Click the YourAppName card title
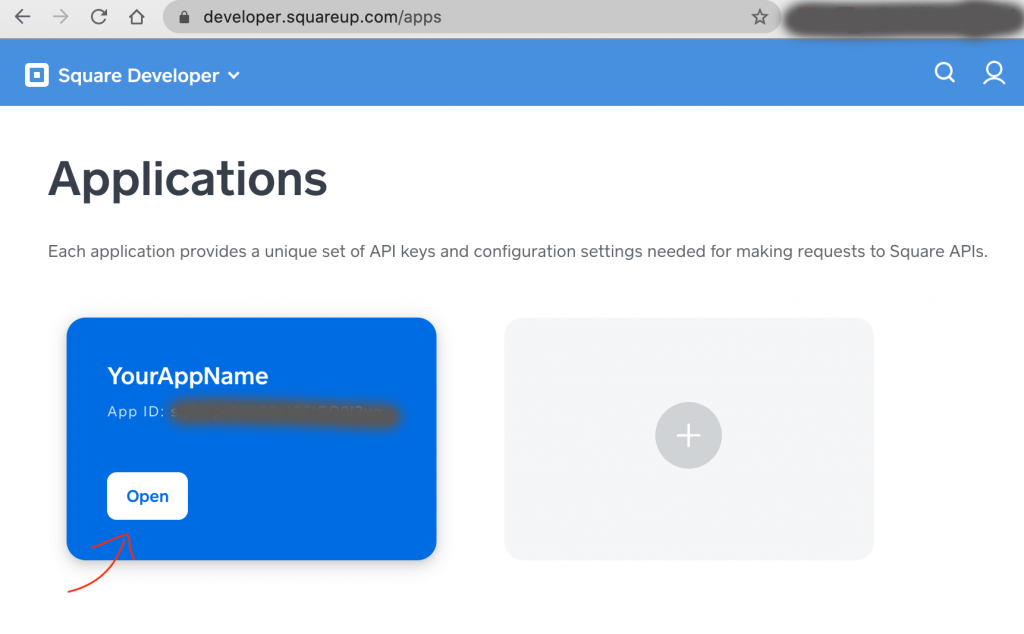1024x634 pixels. pos(188,376)
